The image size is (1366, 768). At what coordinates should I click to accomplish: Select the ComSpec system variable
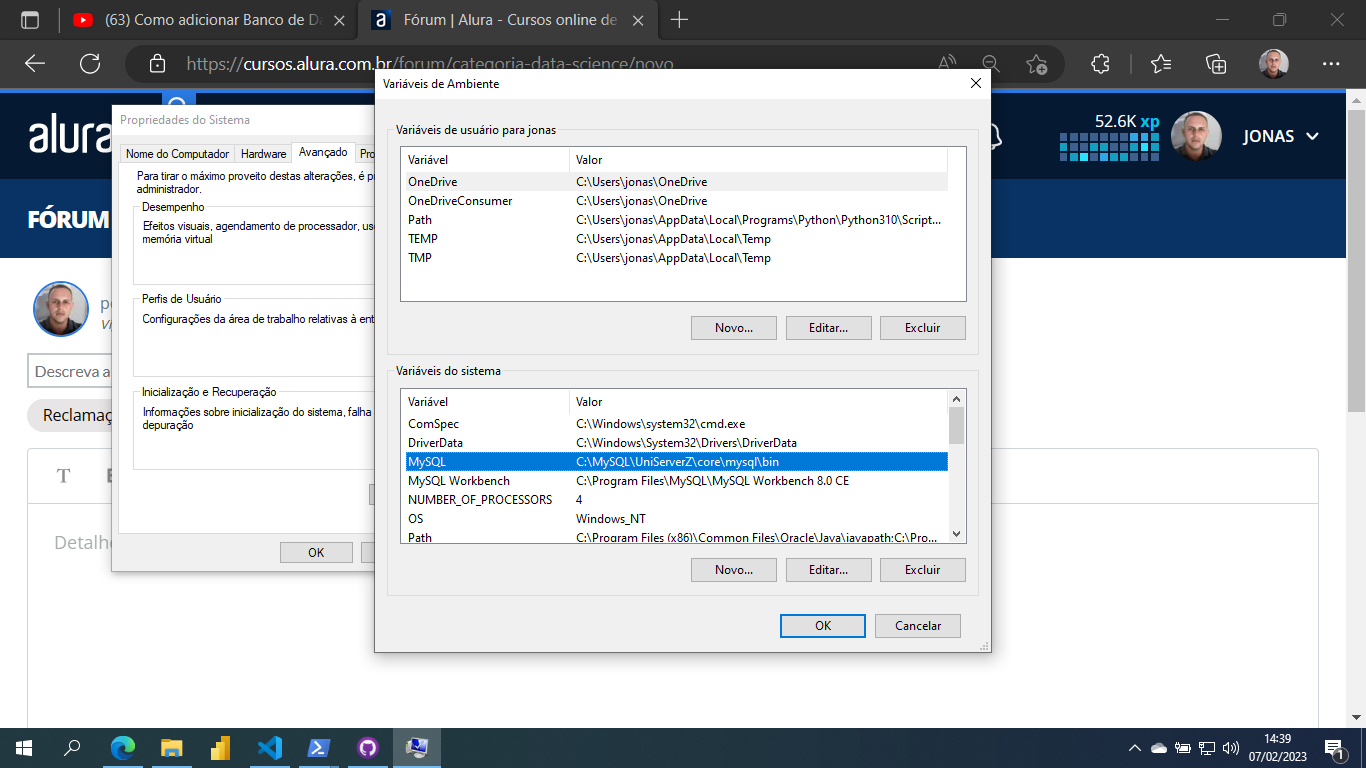[x=675, y=424]
